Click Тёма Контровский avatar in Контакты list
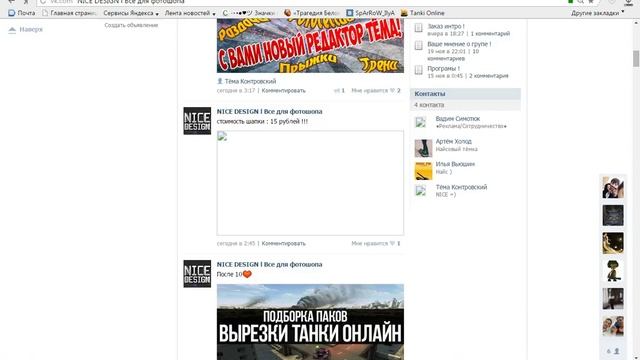 pyautogui.click(x=420, y=190)
